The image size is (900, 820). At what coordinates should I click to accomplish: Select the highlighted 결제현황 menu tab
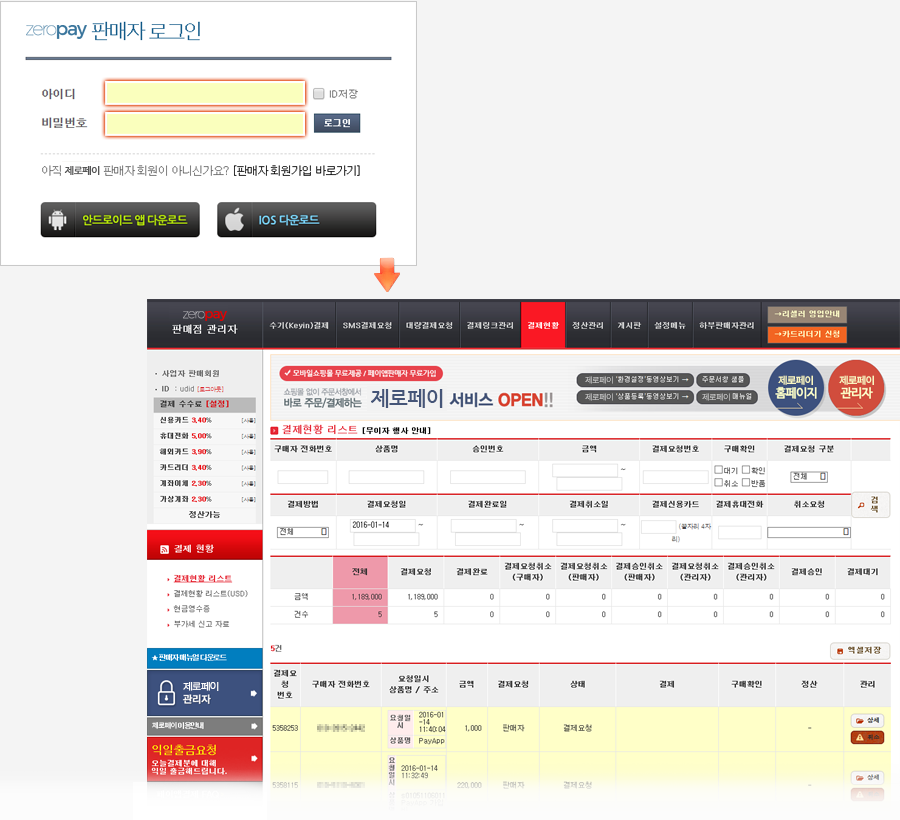click(543, 325)
